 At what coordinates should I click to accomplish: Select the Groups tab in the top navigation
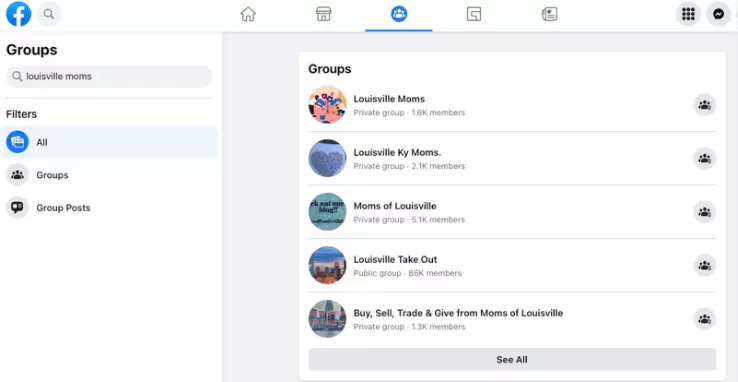pyautogui.click(x=399, y=14)
